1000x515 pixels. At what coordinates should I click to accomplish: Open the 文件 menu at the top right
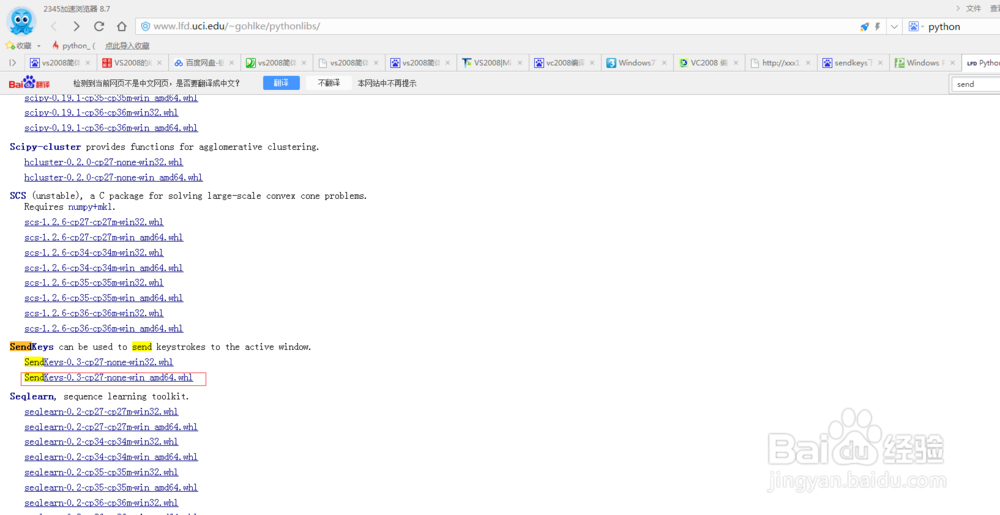973,8
